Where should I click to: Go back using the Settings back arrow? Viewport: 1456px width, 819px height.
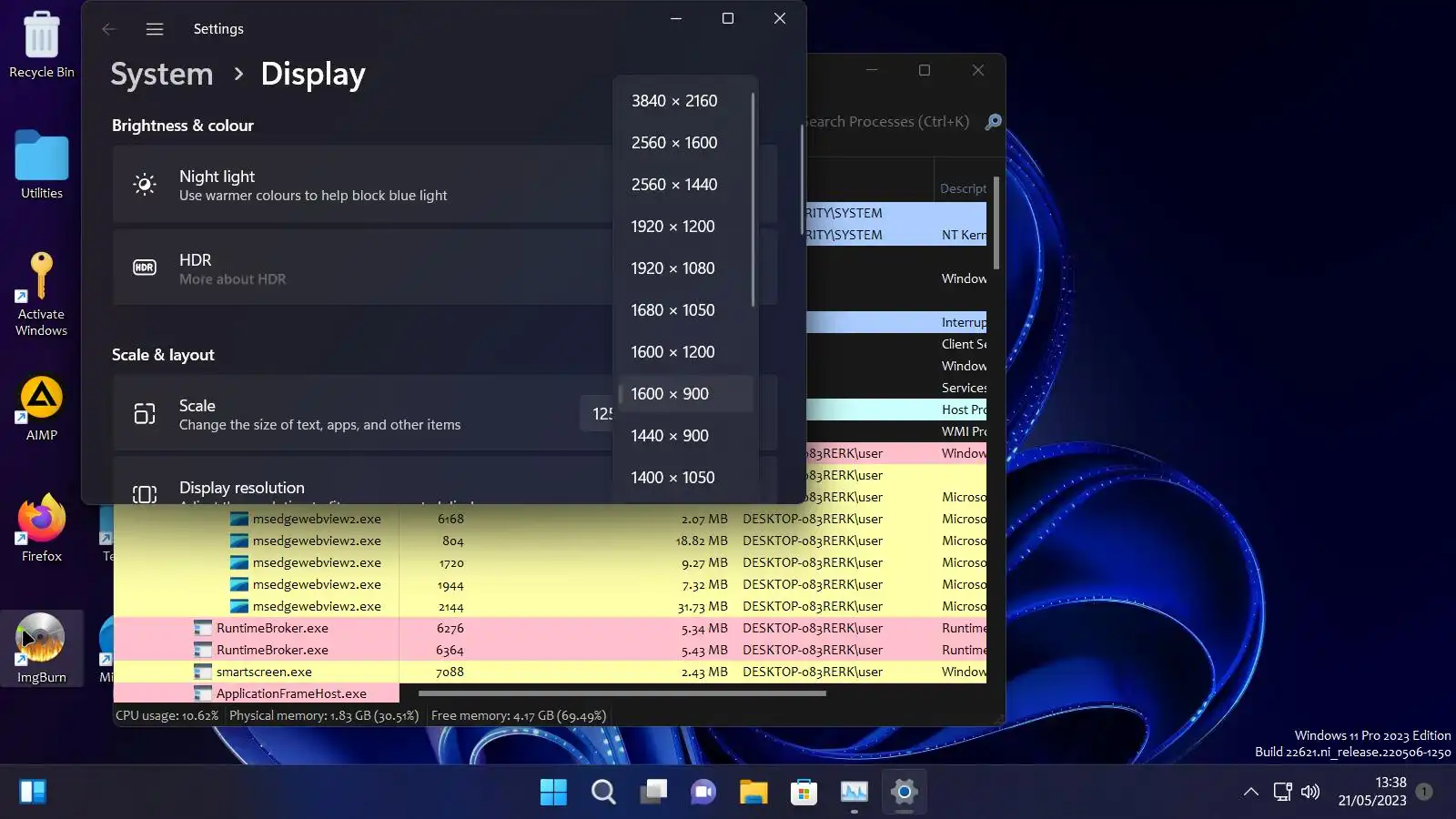click(x=109, y=29)
